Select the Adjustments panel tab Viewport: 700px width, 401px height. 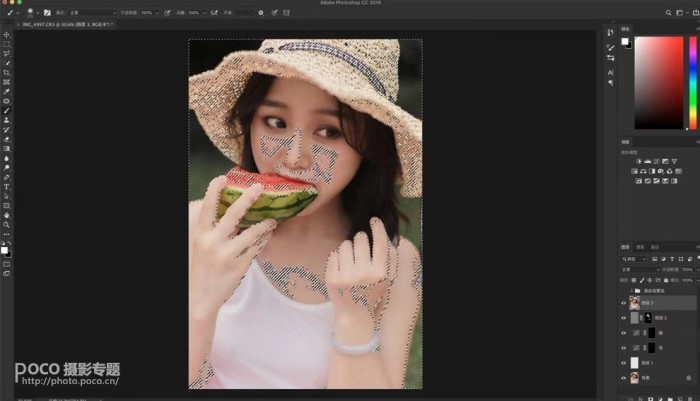point(625,142)
